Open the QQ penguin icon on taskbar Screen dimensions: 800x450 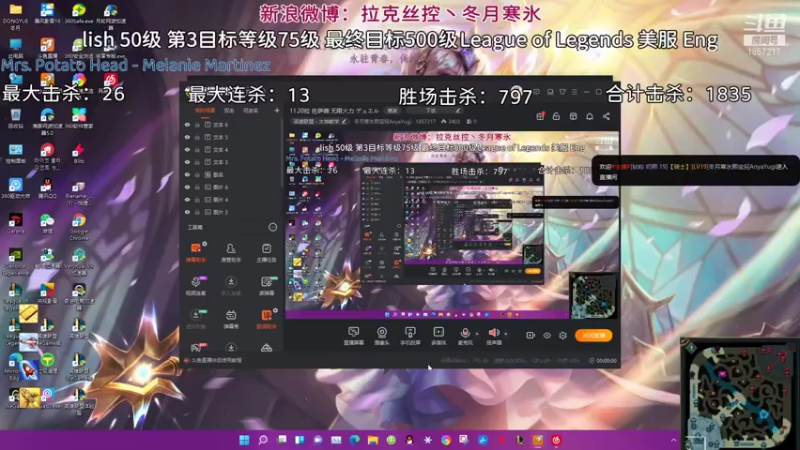pyautogui.click(x=409, y=440)
